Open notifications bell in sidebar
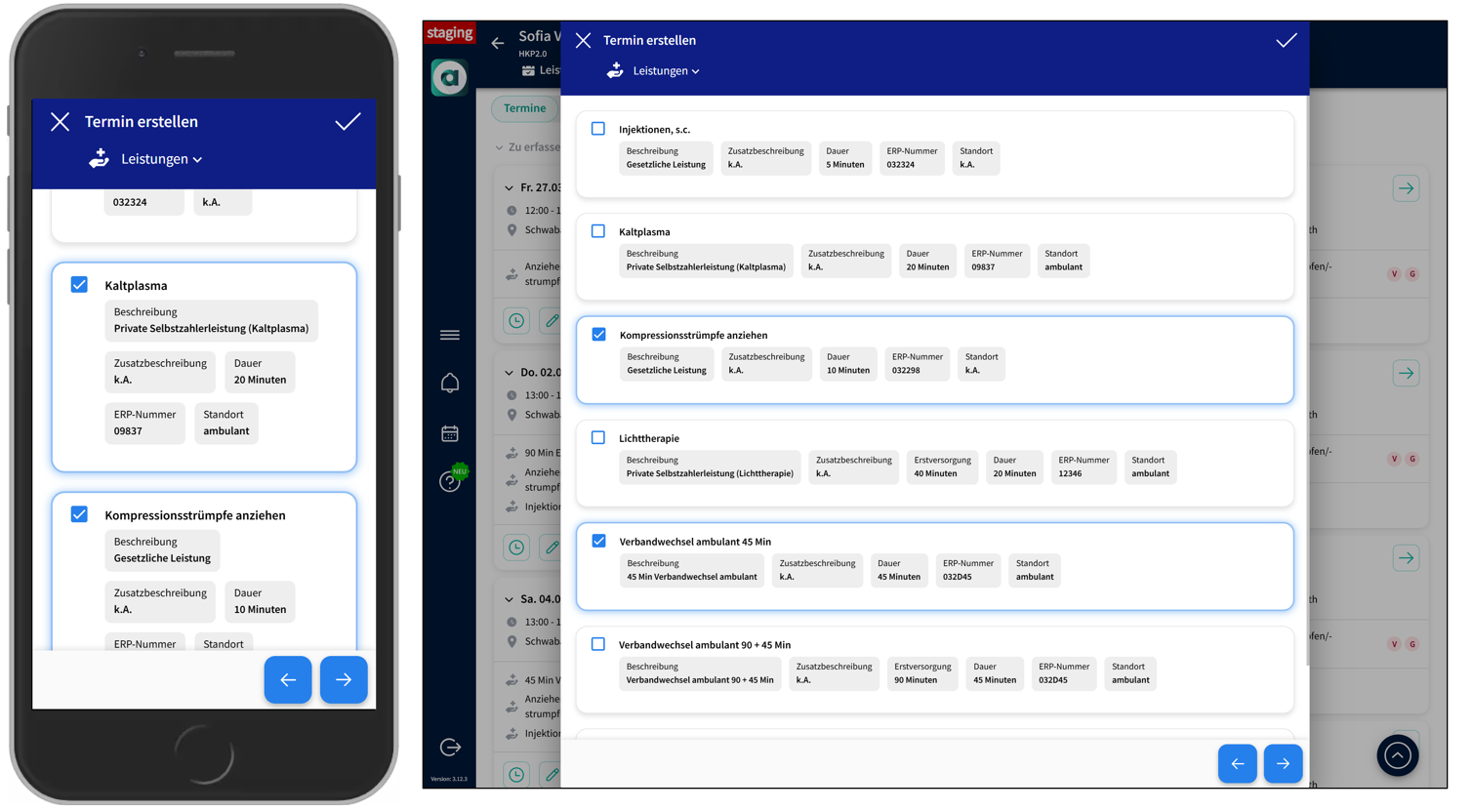The width and height of the screenshot is (1473, 812). (449, 383)
